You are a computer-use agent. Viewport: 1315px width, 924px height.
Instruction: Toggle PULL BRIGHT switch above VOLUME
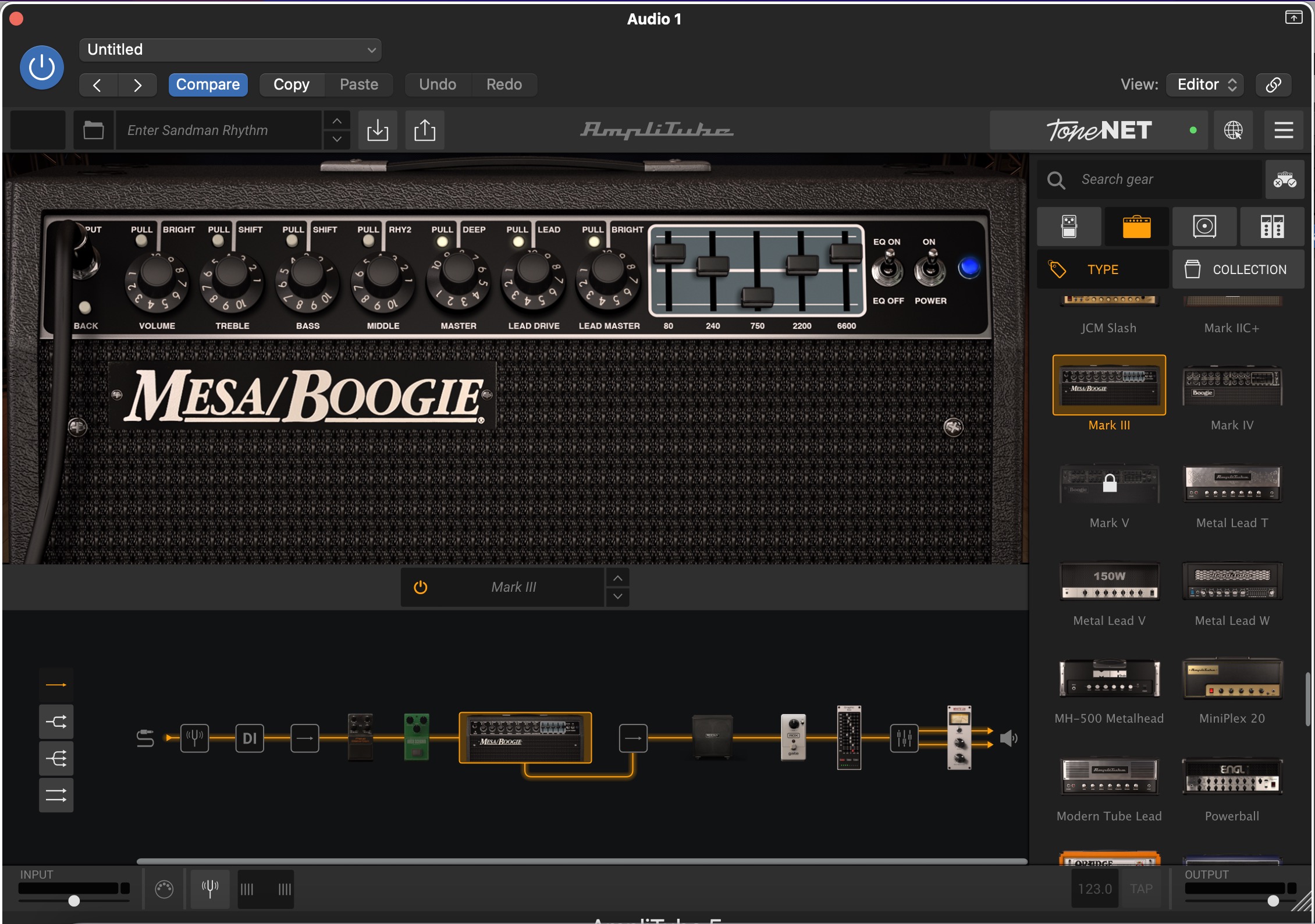141,240
